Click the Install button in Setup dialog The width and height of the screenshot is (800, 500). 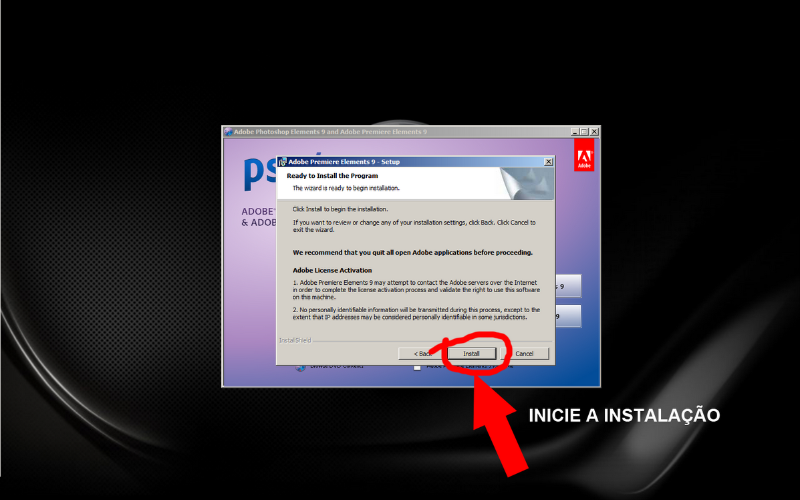(471, 354)
